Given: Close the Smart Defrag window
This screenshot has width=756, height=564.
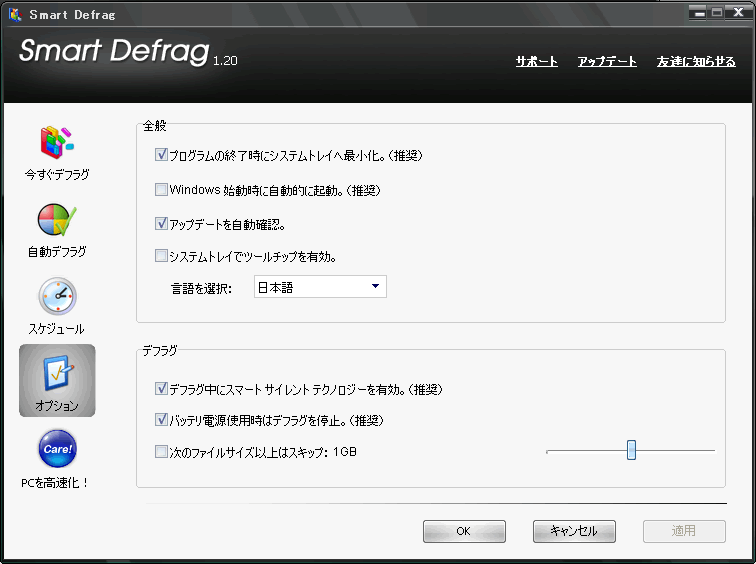Looking at the screenshot, I should [x=738, y=13].
